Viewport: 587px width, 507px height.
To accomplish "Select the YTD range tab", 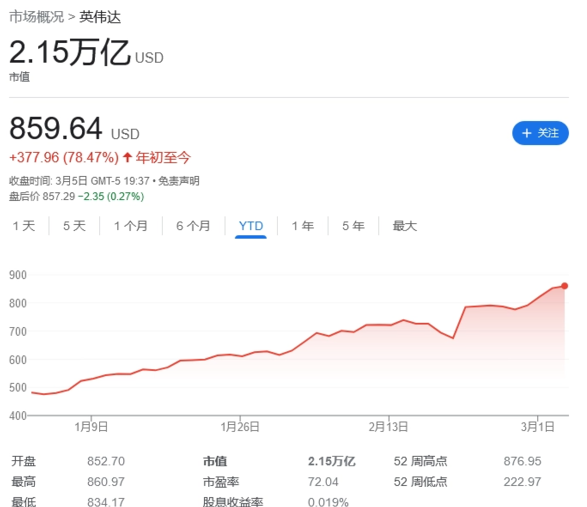I will (x=251, y=226).
